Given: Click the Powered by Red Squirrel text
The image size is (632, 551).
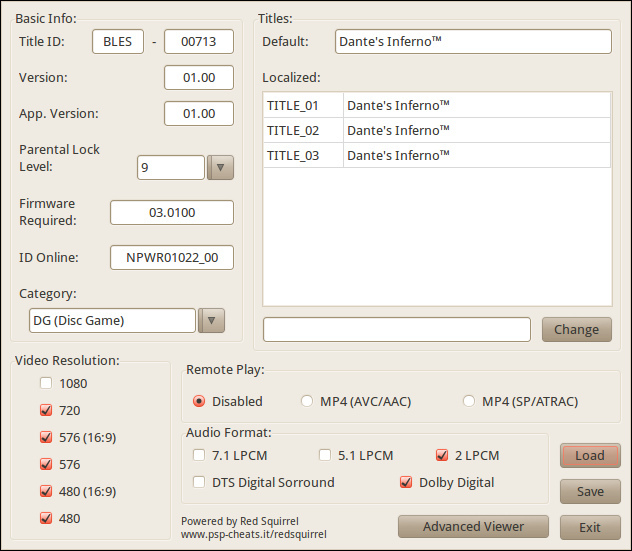Looking at the screenshot, I should [x=240, y=521].
